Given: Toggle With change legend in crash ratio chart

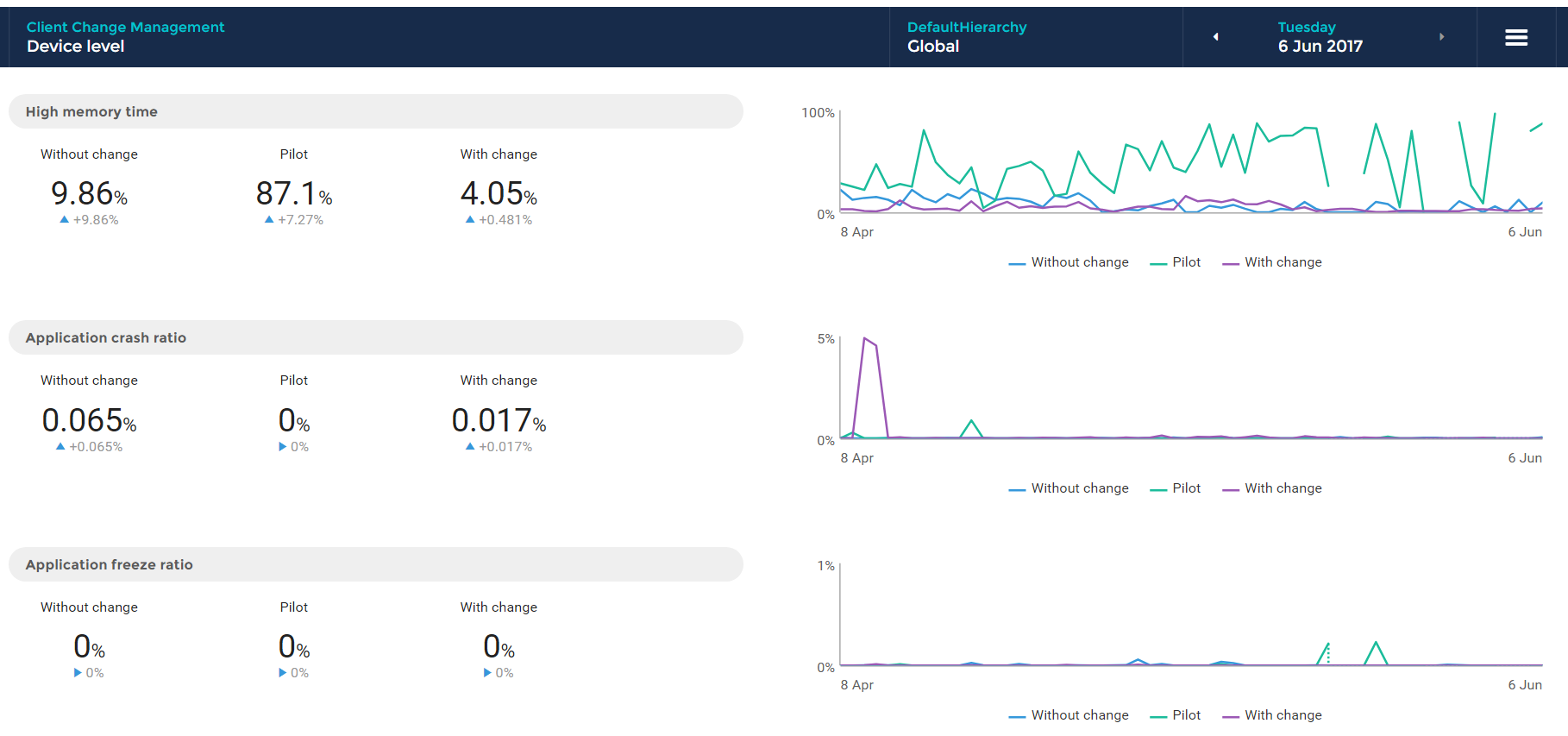Looking at the screenshot, I should tap(1272, 488).
